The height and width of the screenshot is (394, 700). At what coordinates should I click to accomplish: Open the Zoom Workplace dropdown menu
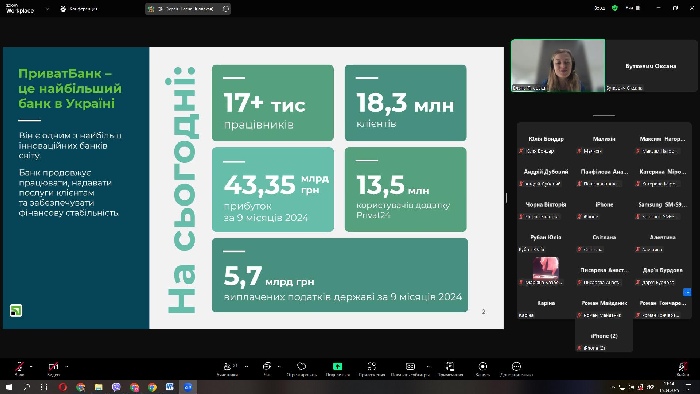[x=47, y=9]
